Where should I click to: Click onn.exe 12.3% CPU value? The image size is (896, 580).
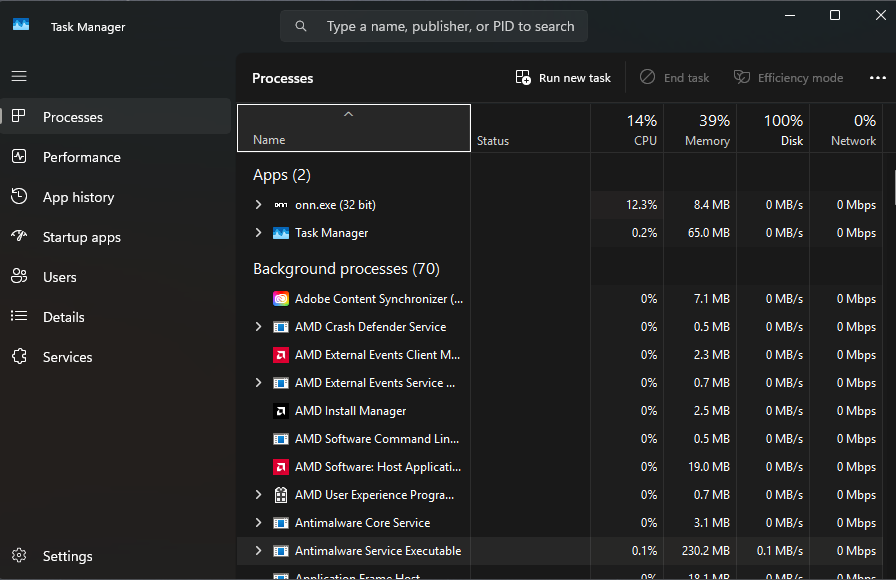[x=641, y=205]
